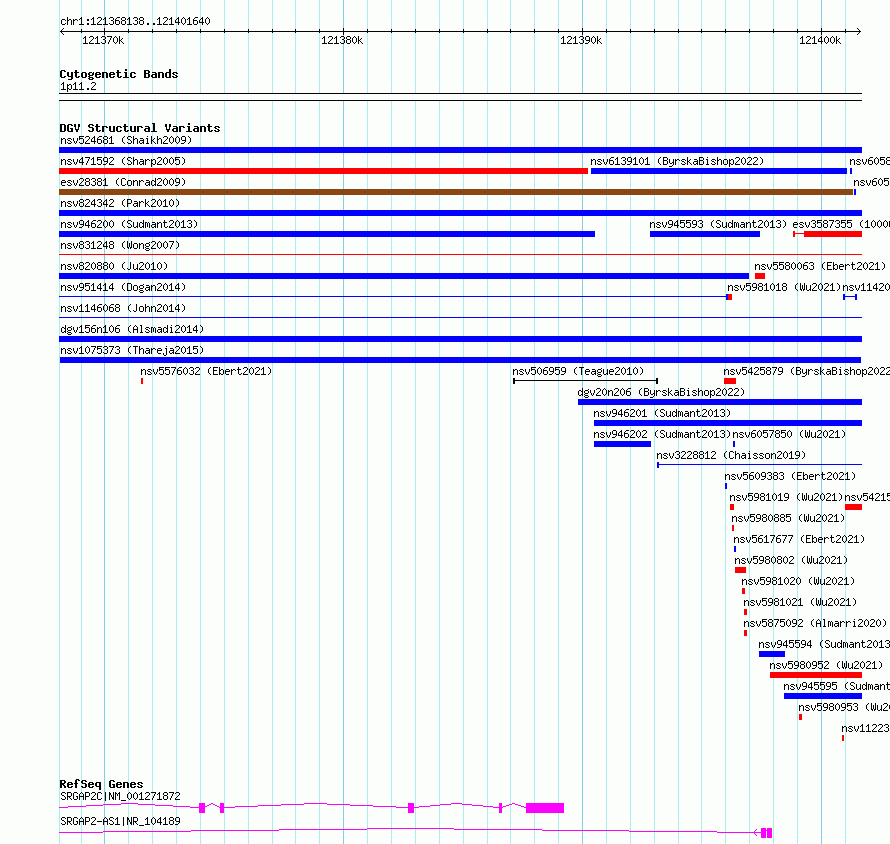This screenshot has height=844, width=890.
Task: Select nsv5981020 (Wu2021) variant label
Action: pyautogui.click(x=798, y=581)
